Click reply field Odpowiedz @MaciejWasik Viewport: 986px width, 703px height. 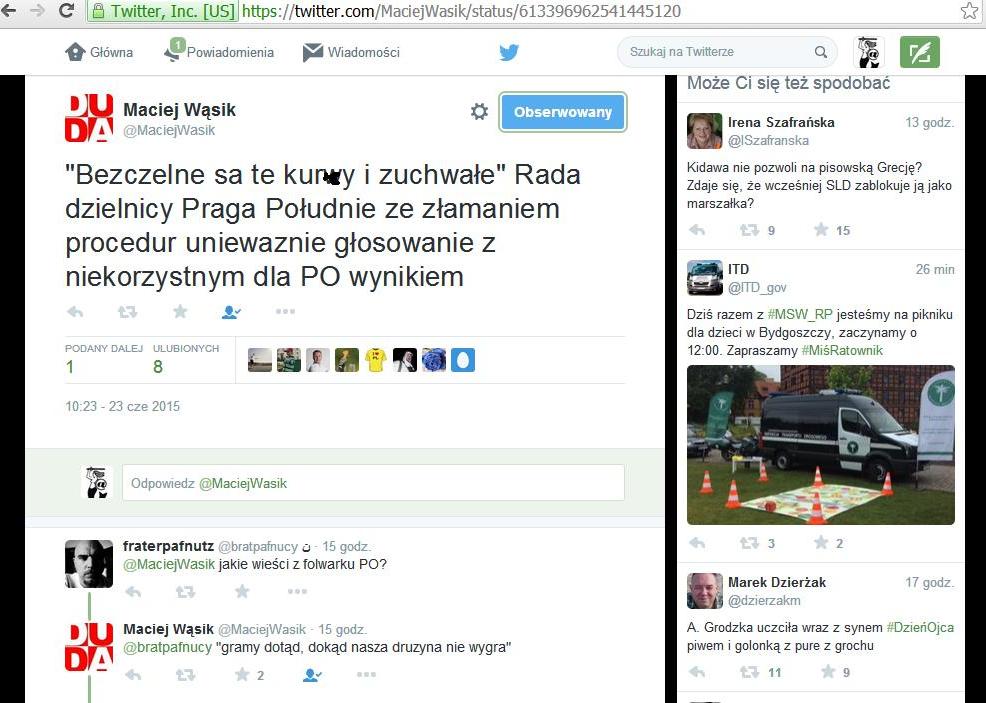(x=373, y=483)
